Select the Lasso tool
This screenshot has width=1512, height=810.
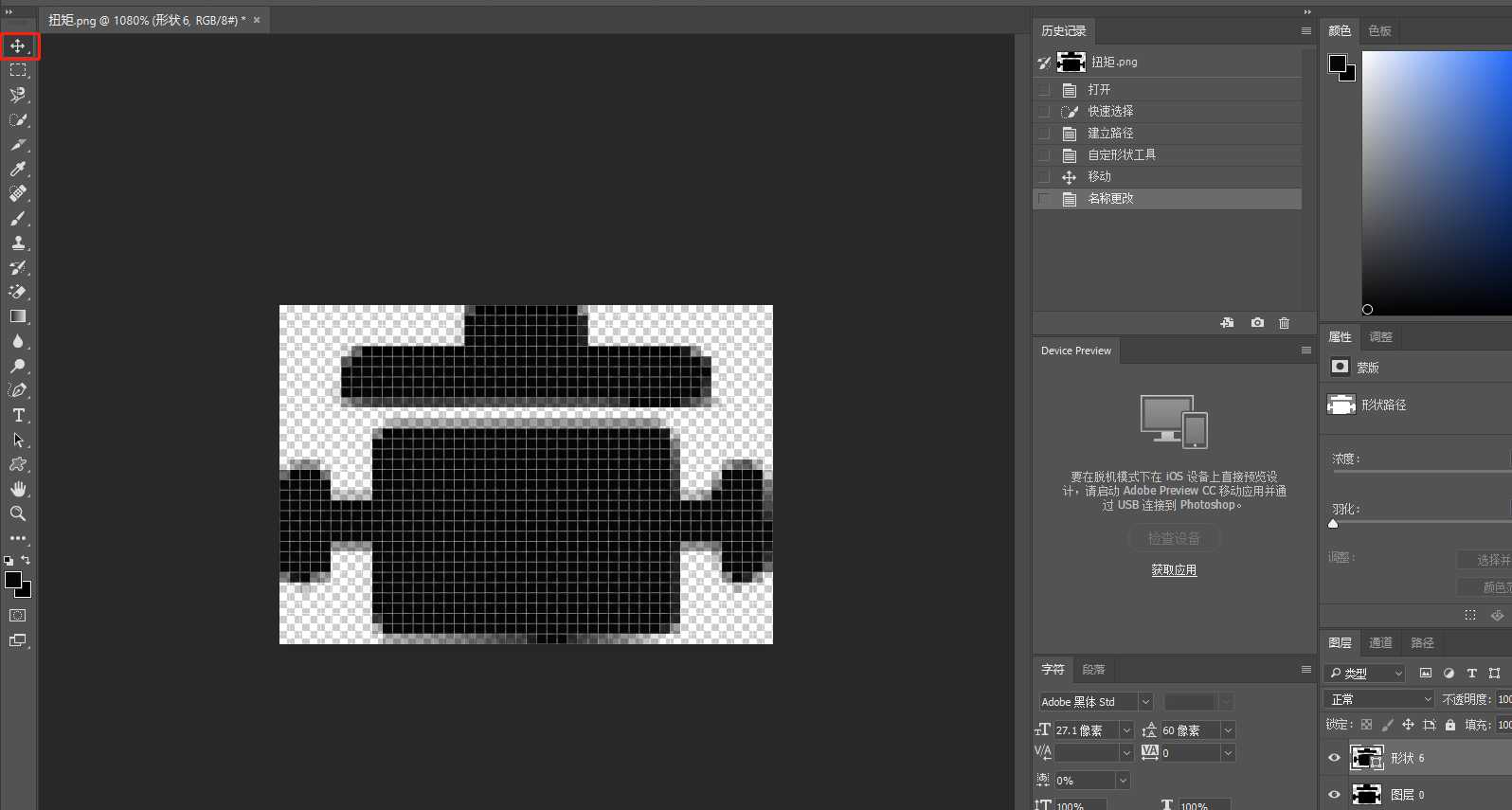[x=18, y=95]
